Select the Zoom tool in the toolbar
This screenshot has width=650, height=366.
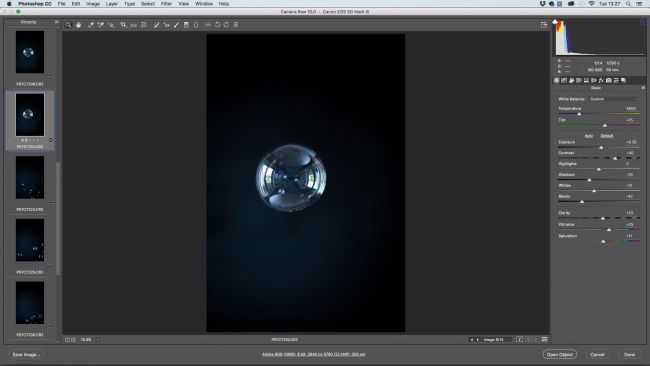(x=68, y=25)
